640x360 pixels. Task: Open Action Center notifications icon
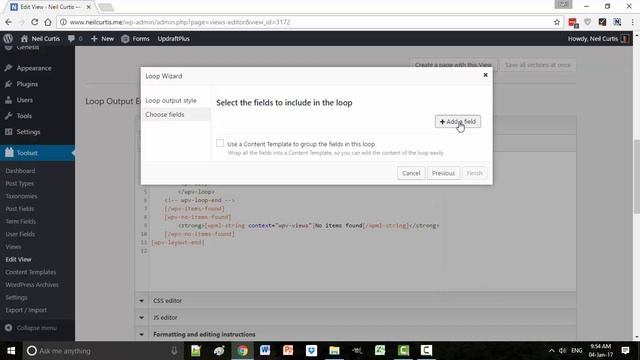coord(625,351)
